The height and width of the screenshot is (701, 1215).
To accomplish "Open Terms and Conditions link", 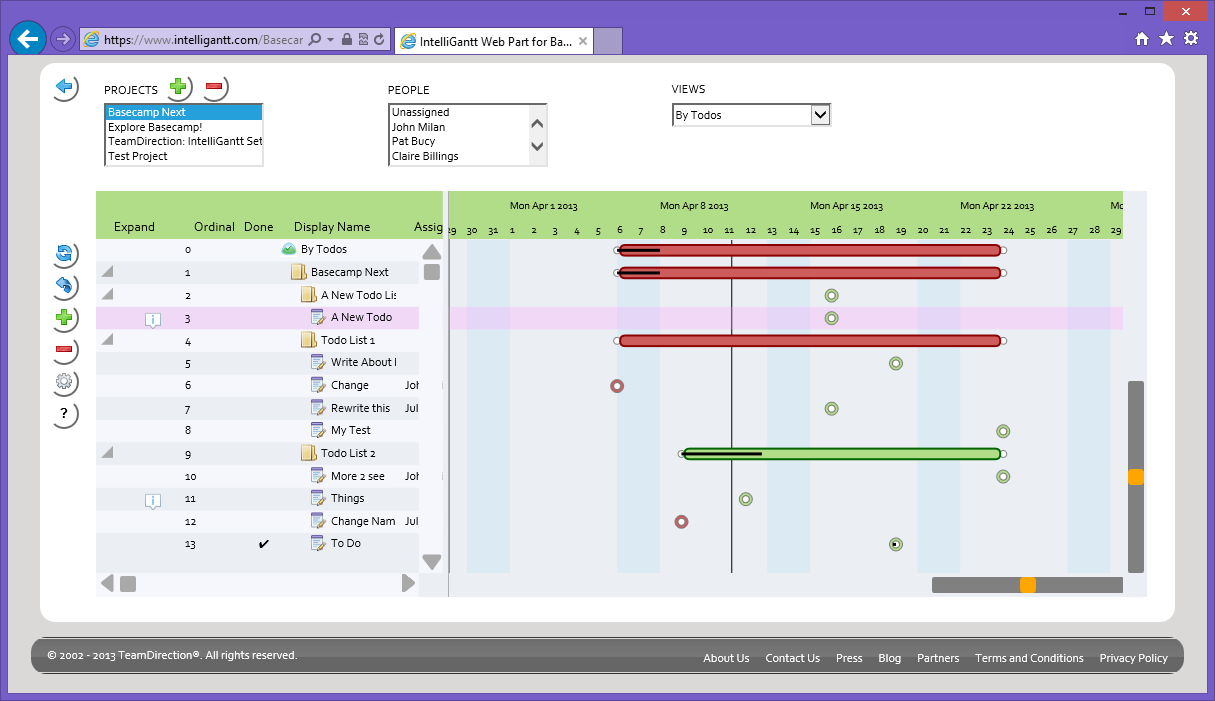I will (x=1029, y=658).
